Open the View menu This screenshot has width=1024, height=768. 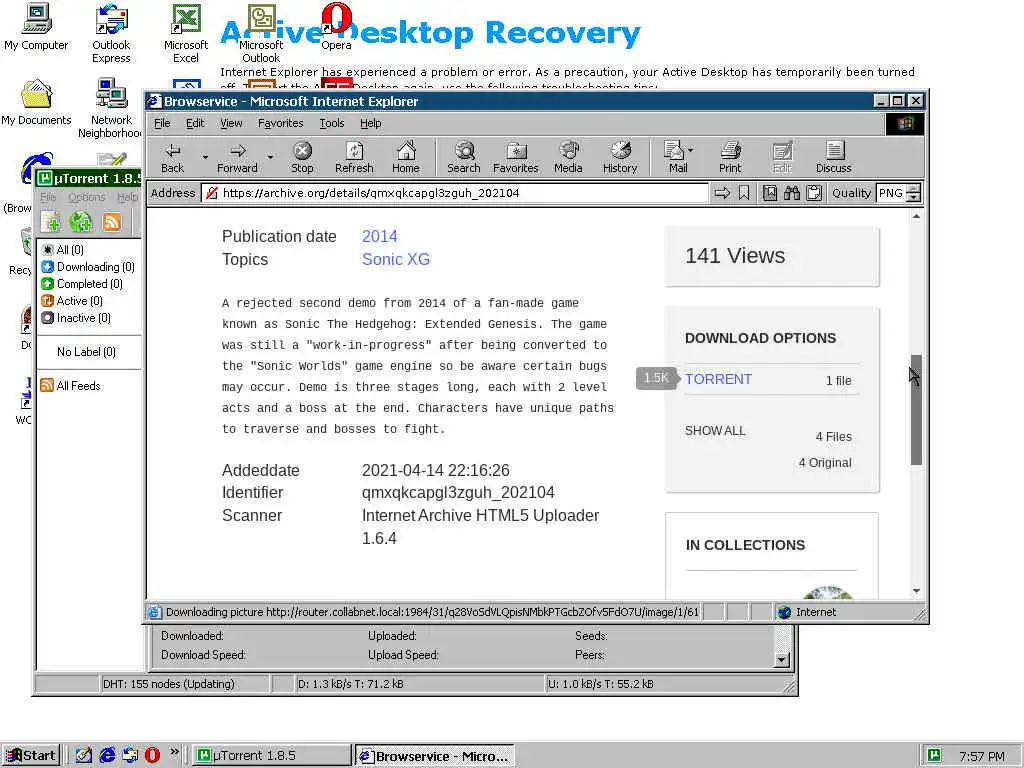[231, 123]
